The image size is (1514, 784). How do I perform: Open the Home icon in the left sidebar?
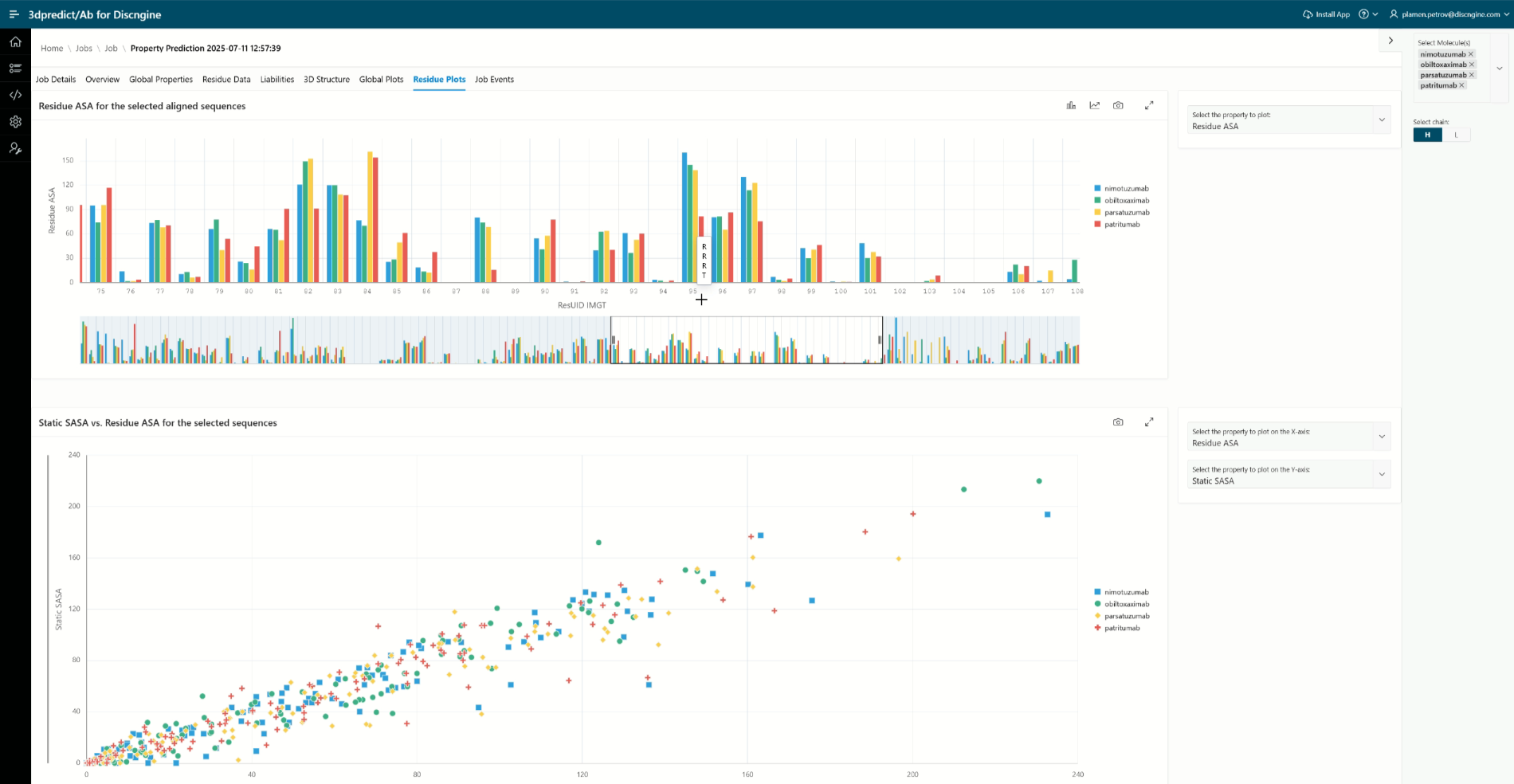click(15, 41)
